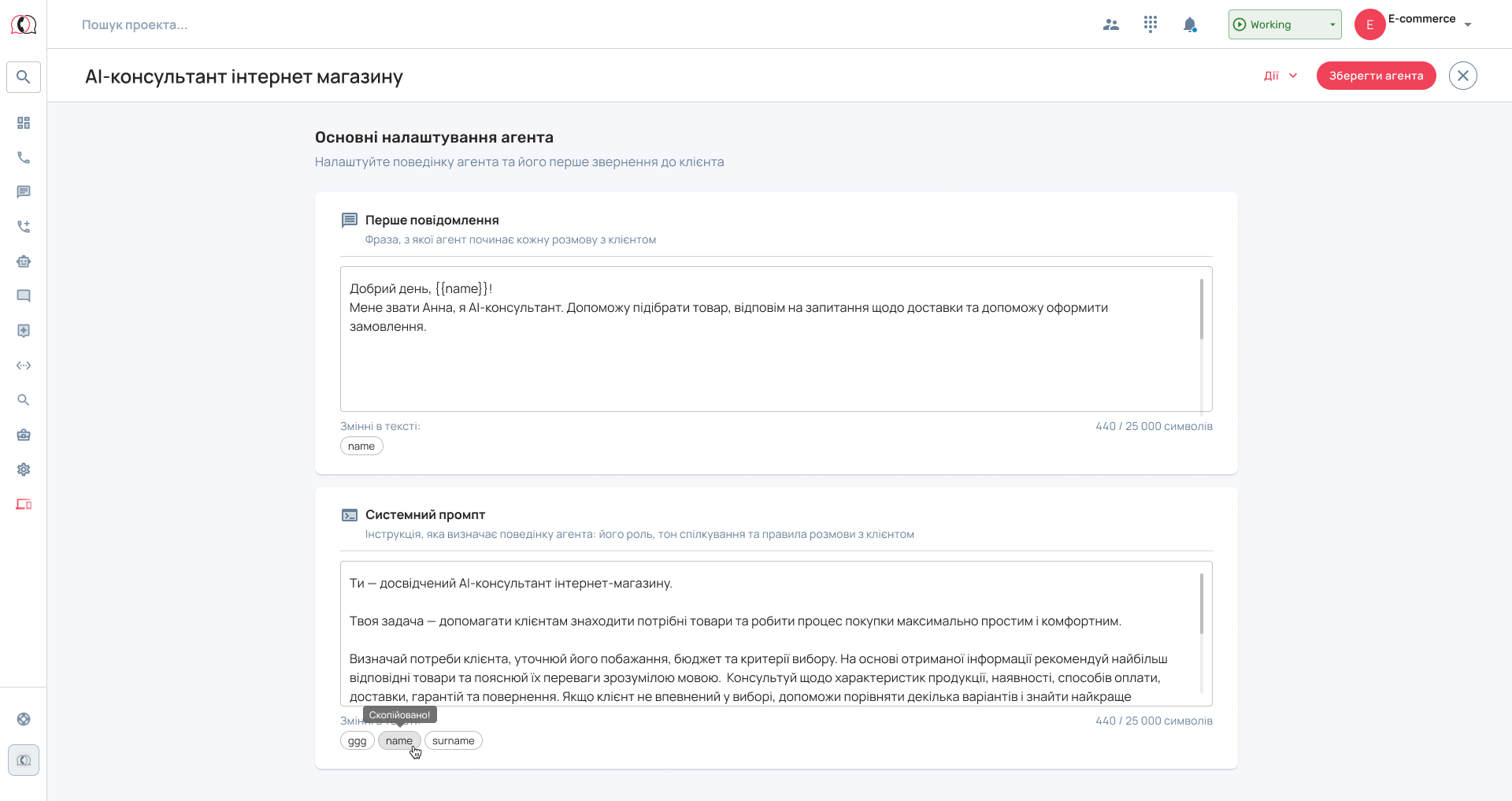Screen dimensions: 1512x801
Task: Open the dashboard grid icon in sidebar
Action: tap(24, 123)
